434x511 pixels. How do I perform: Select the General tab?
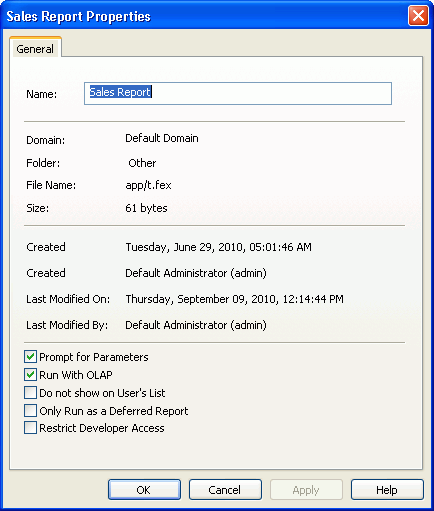pyautogui.click(x=35, y=49)
